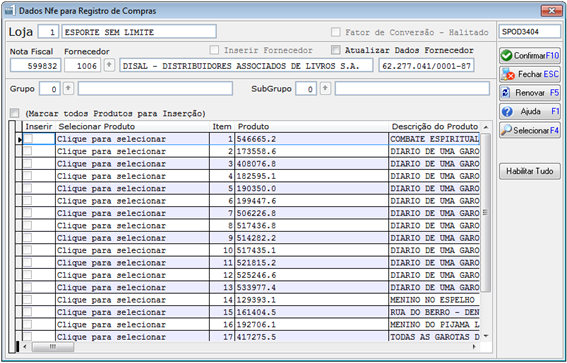Click the Item column header
The width and height of the screenshot is (567, 363).
click(222, 127)
